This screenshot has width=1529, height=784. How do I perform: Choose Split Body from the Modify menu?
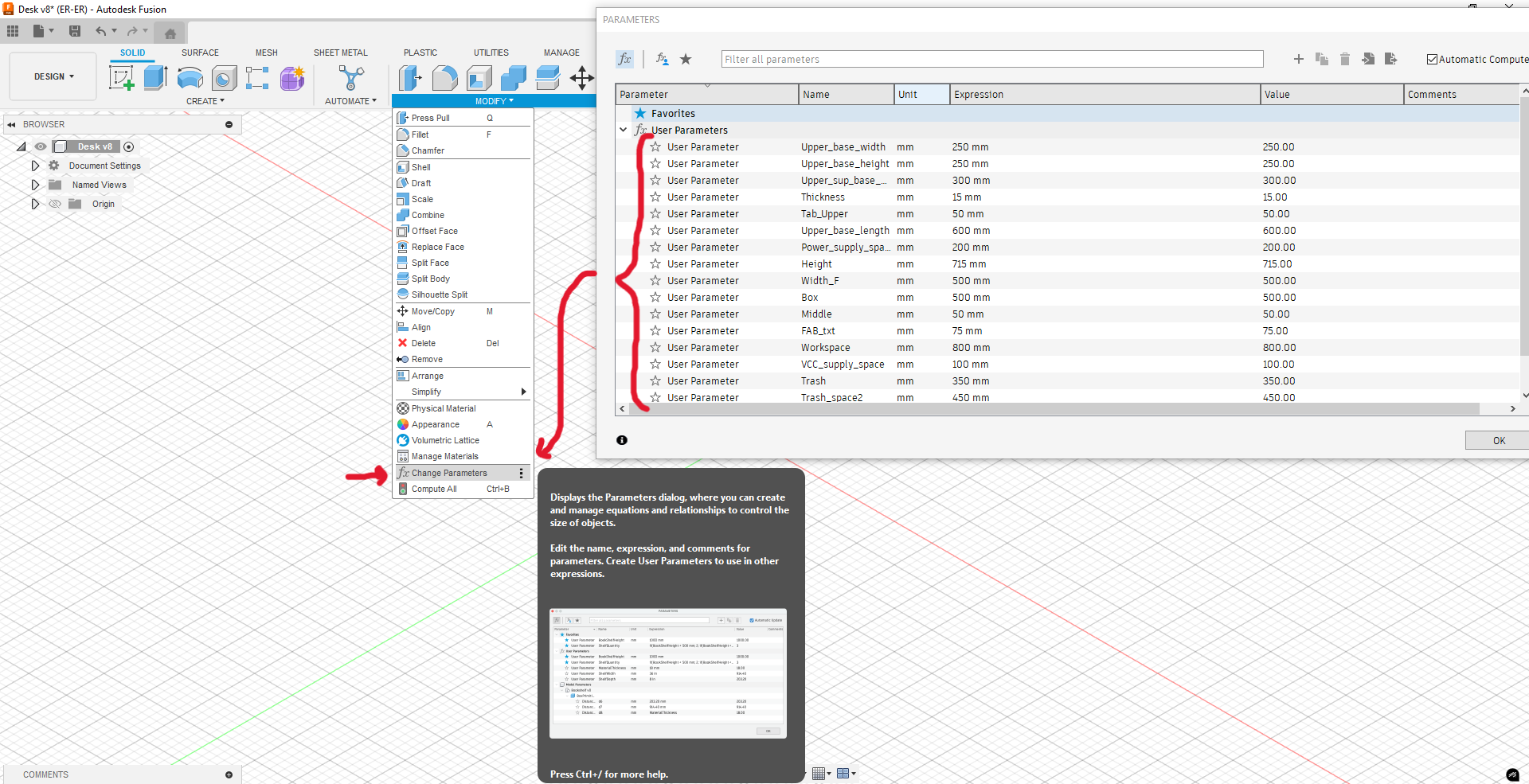tap(463, 279)
